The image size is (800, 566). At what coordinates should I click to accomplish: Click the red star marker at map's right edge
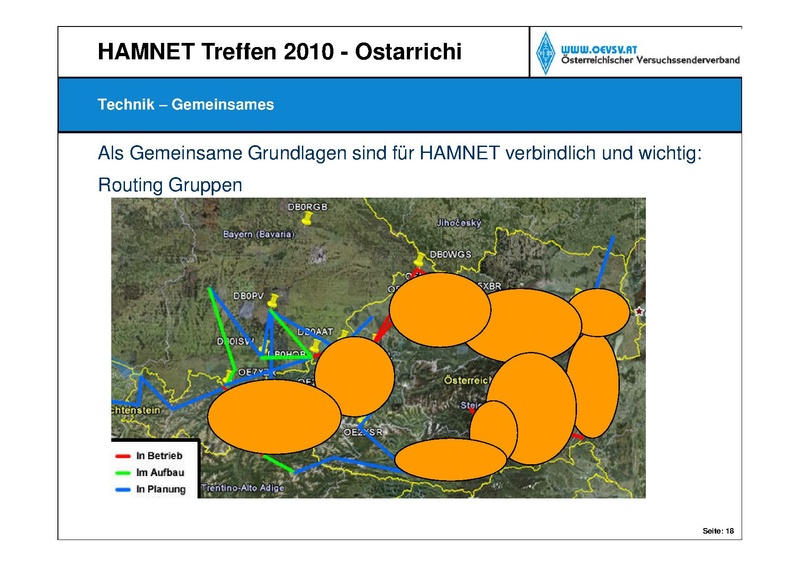pos(639,311)
